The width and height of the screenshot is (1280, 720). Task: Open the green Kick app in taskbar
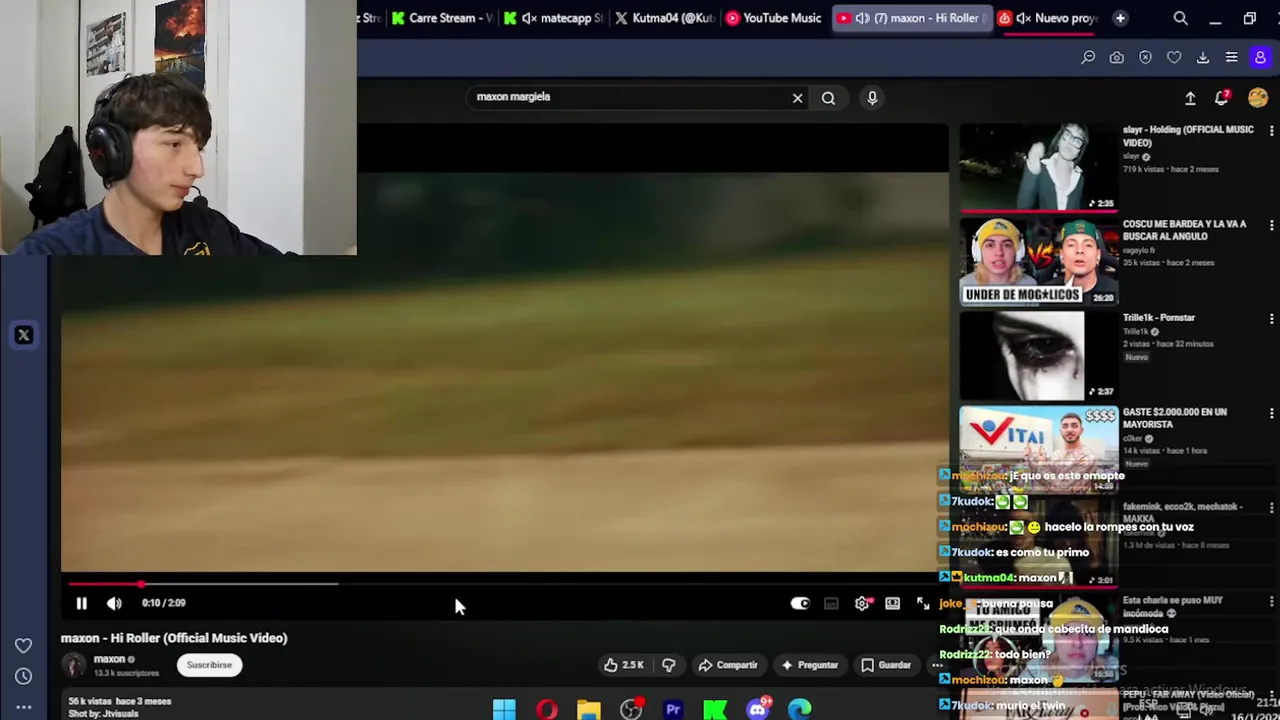(715, 709)
